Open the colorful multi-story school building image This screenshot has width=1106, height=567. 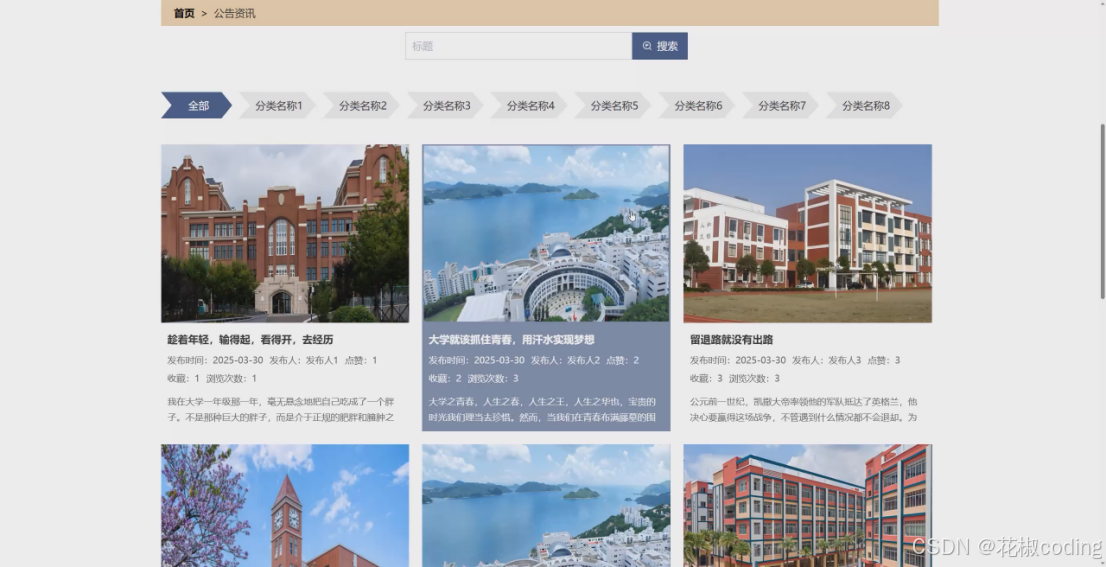click(808, 506)
